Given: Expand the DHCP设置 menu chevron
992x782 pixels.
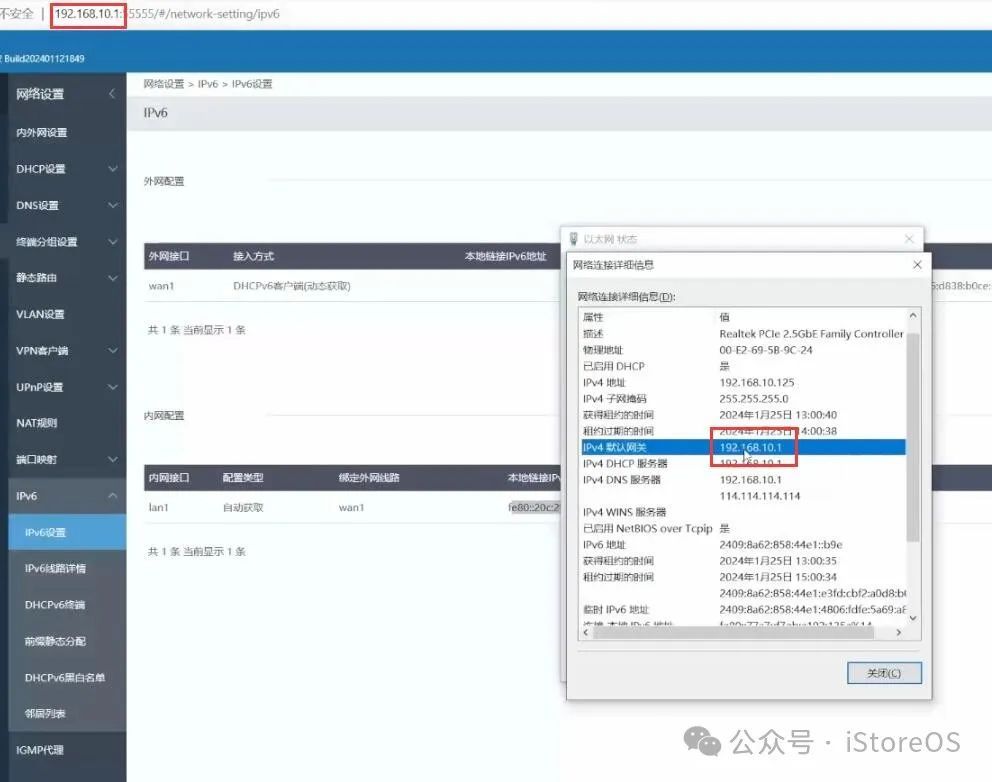Looking at the screenshot, I should click(x=113, y=168).
